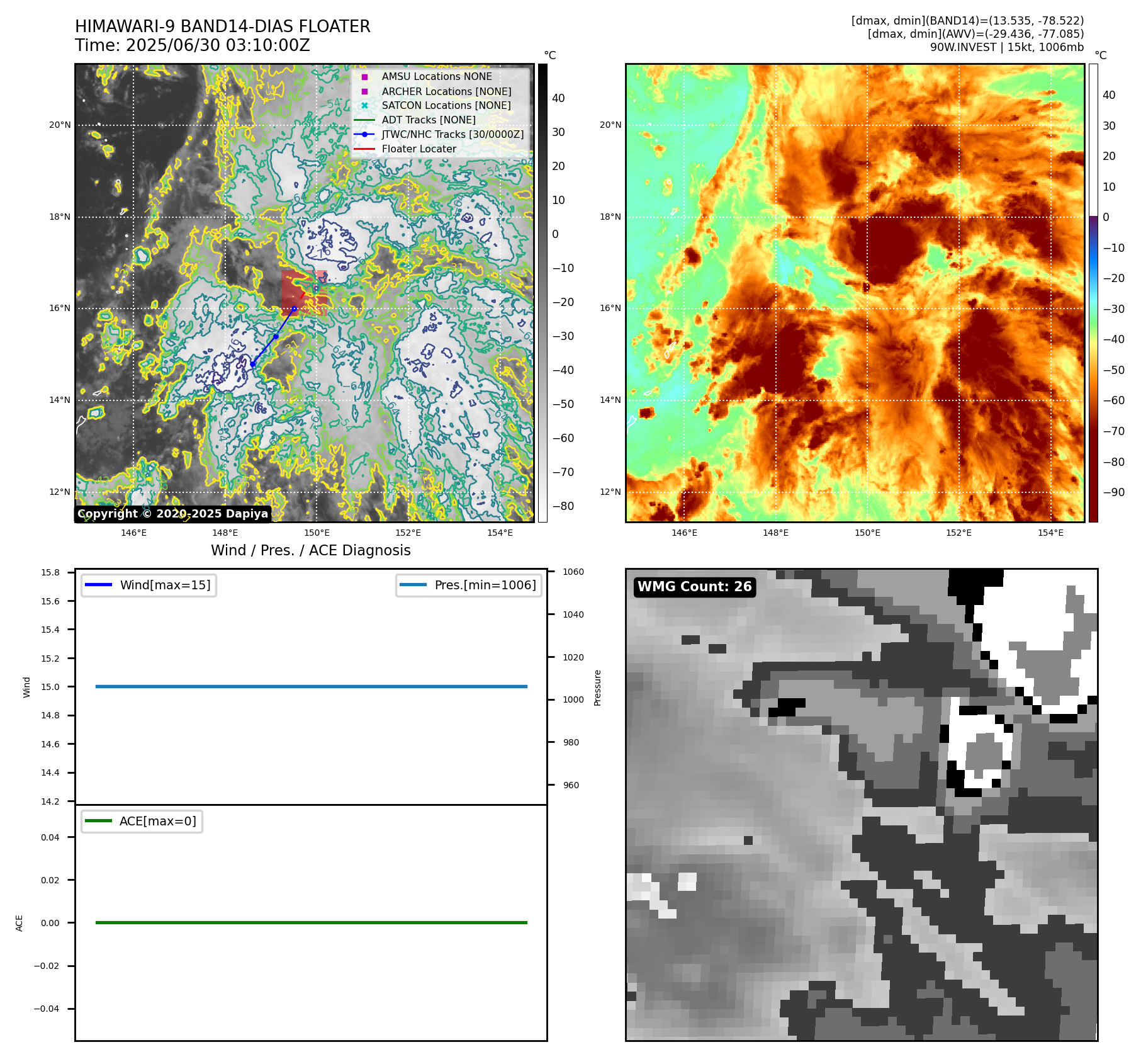Click the 'ACE' axis label

[x=20, y=923]
